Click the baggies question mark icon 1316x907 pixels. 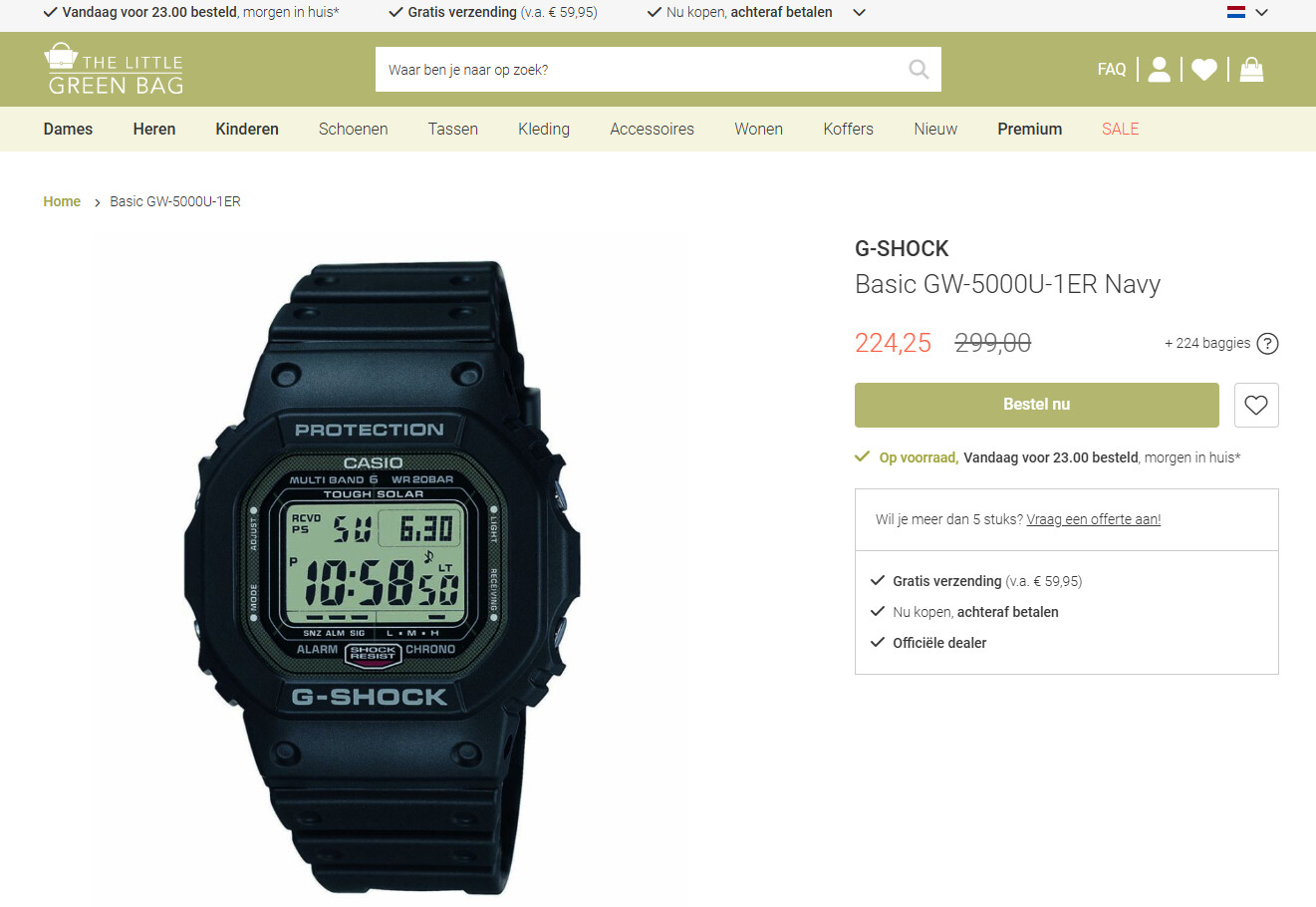[1267, 344]
